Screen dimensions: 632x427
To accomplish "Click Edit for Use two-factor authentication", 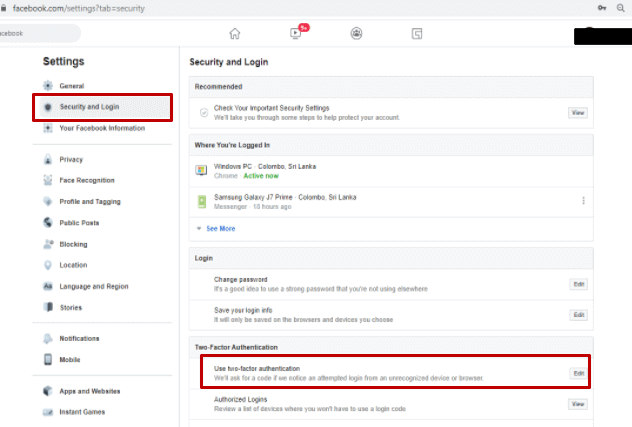I will [x=579, y=373].
